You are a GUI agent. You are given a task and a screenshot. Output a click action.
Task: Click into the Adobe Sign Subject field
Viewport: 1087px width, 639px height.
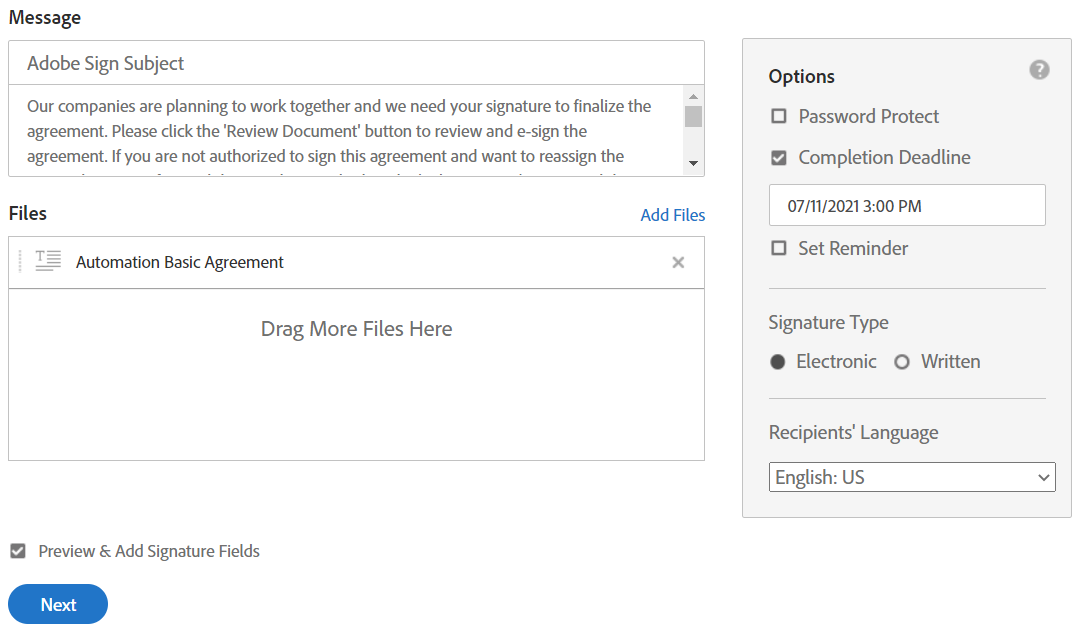pyautogui.click(x=356, y=63)
